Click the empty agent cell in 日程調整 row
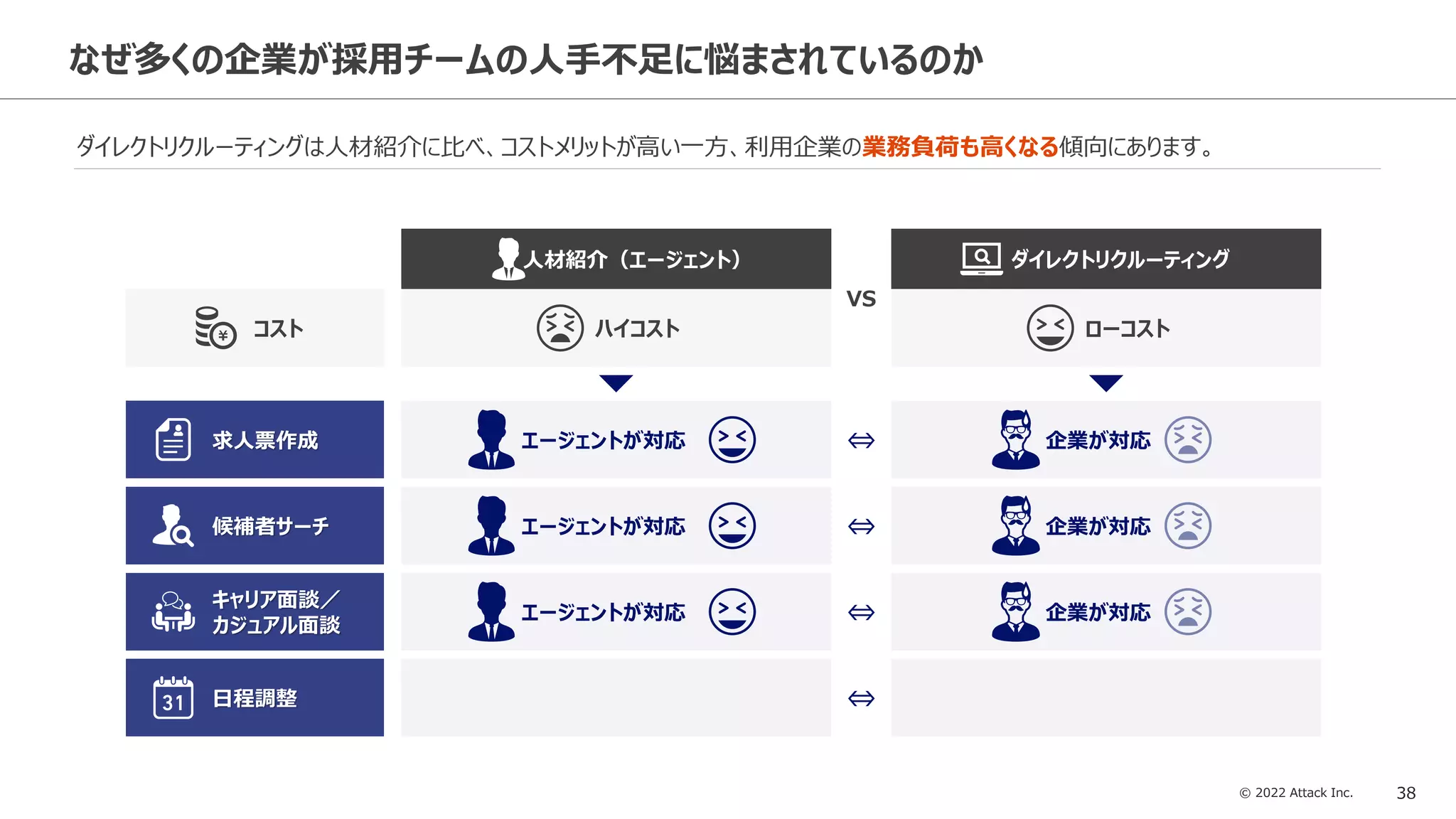The width and height of the screenshot is (1456, 819). click(x=616, y=697)
